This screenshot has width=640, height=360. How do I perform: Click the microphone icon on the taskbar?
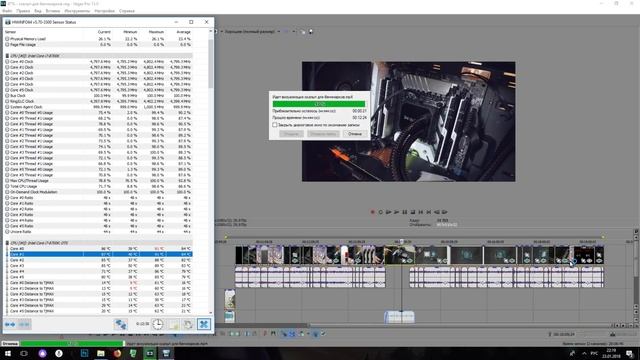pos(59,353)
